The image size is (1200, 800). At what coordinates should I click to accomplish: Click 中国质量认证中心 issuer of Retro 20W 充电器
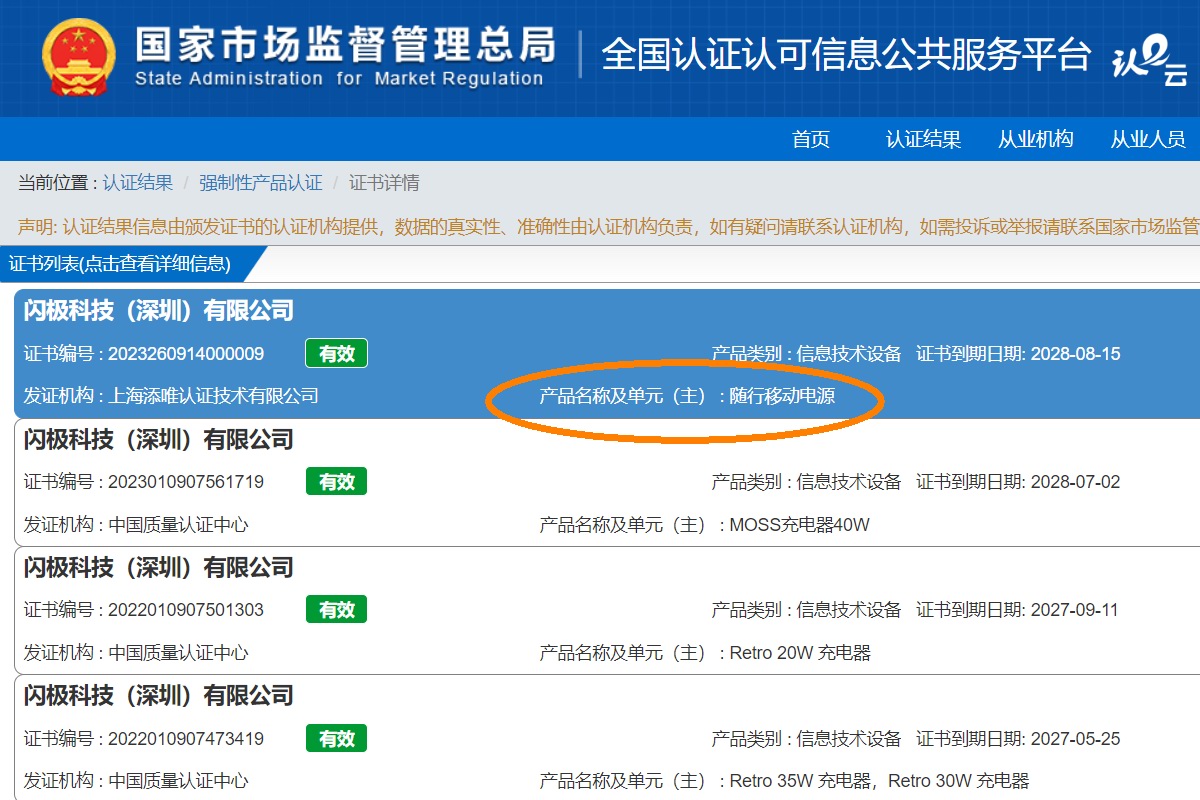point(178,653)
